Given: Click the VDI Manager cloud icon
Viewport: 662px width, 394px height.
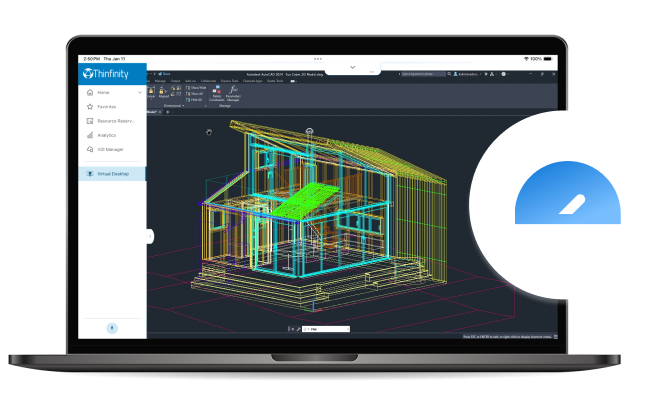Looking at the screenshot, I should pyautogui.click(x=90, y=149).
